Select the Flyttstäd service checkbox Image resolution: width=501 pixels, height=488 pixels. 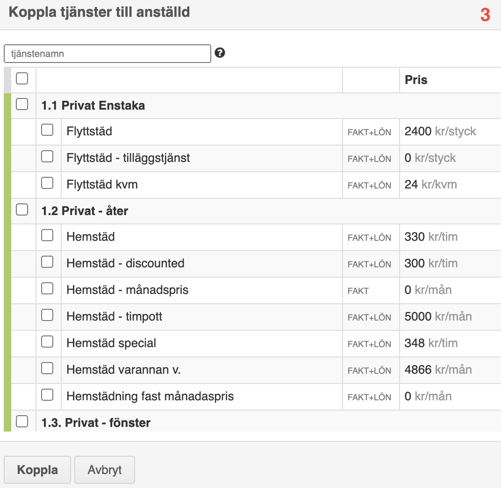pyautogui.click(x=47, y=130)
